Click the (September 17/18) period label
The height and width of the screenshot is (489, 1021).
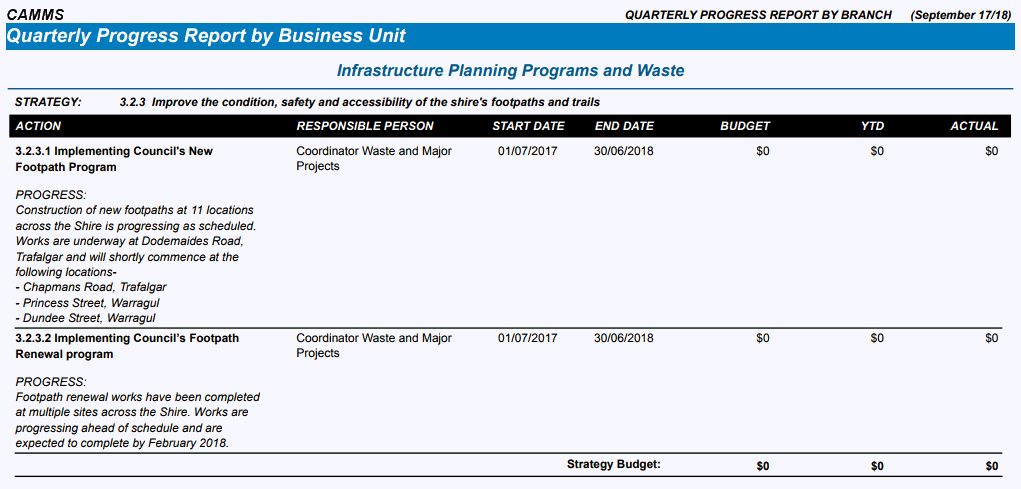[x=960, y=15]
